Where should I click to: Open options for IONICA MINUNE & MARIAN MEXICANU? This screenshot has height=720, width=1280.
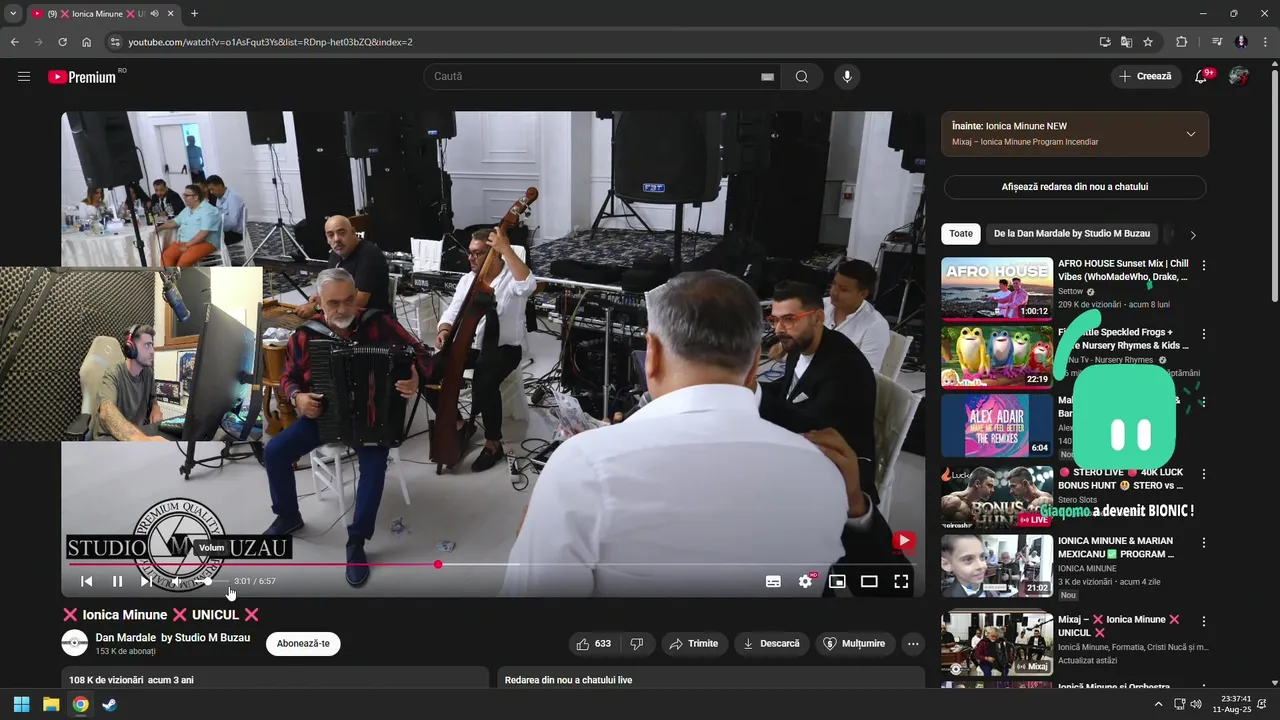pyautogui.click(x=1204, y=543)
